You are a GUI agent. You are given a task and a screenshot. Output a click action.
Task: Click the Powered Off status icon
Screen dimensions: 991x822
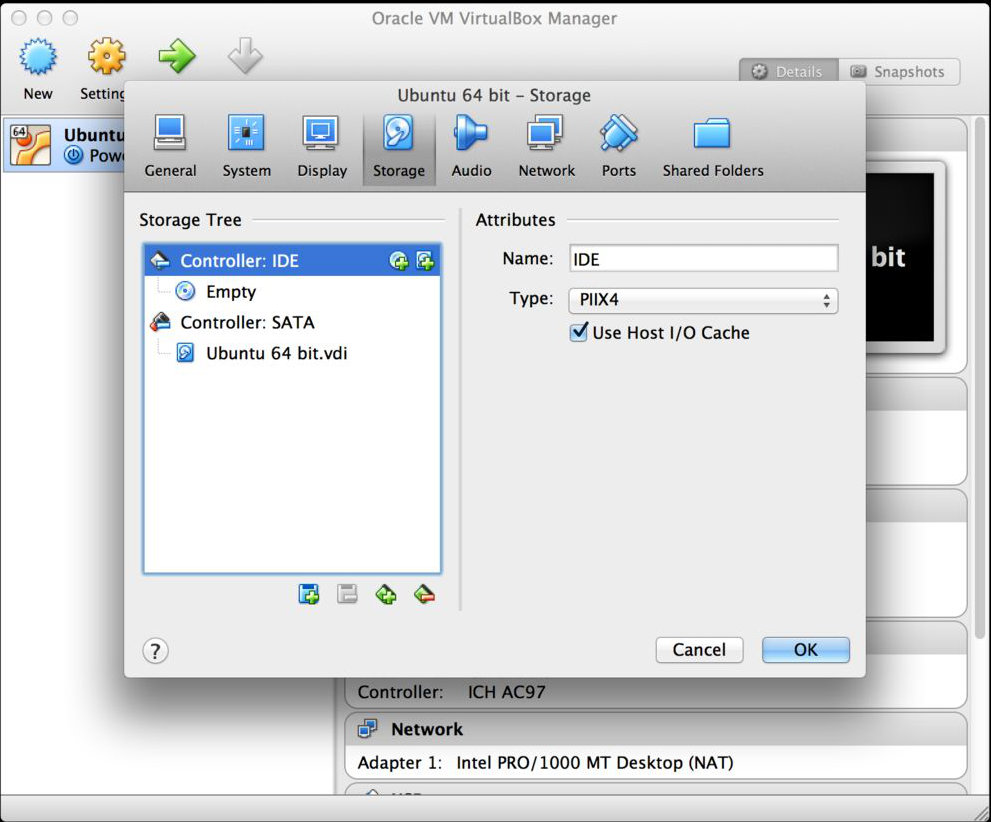tap(74, 155)
